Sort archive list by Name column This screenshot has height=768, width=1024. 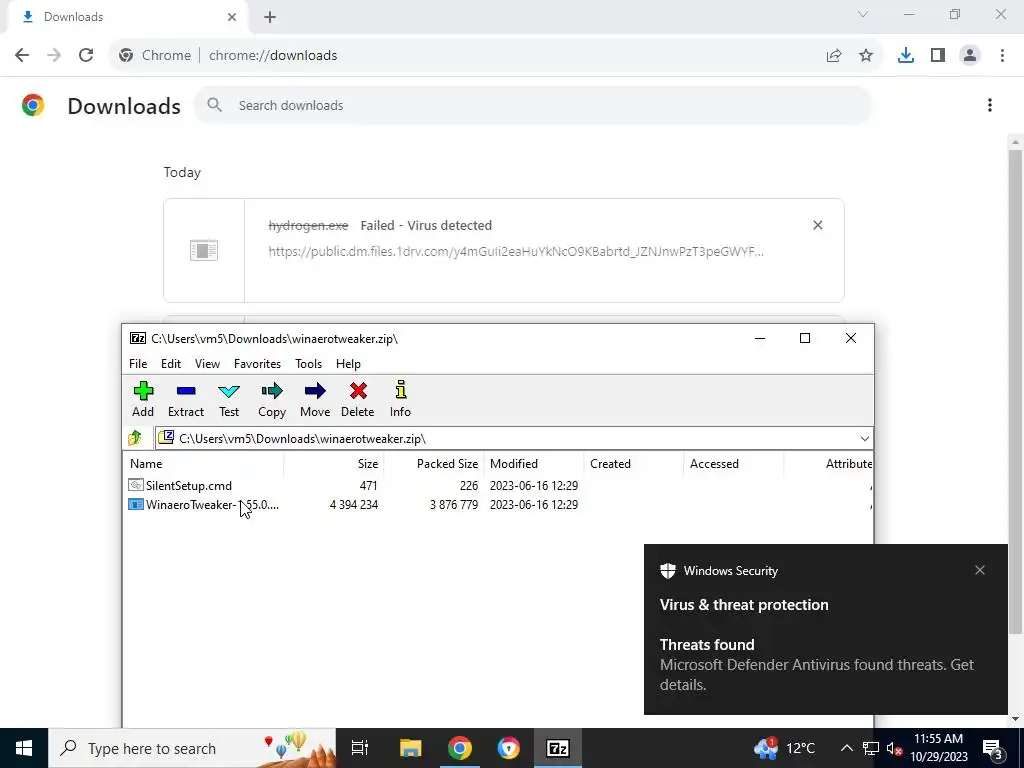pos(203,464)
